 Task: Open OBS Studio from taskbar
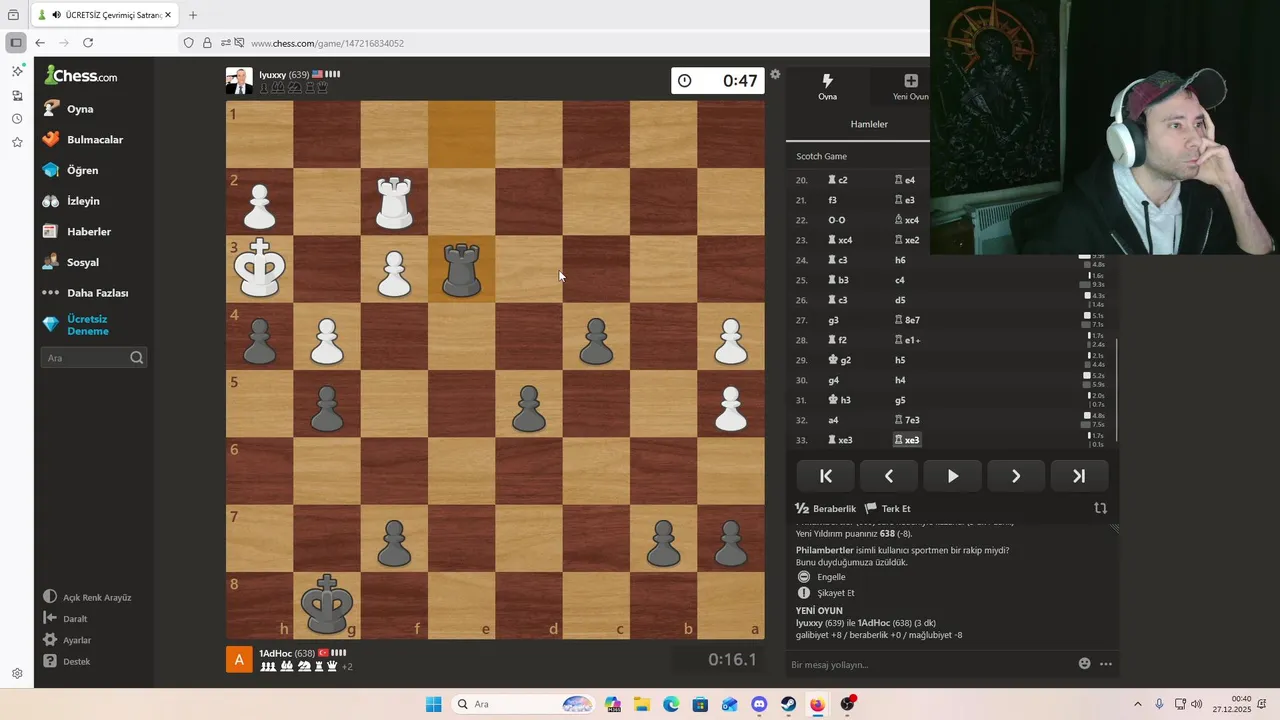pyautogui.click(x=847, y=704)
